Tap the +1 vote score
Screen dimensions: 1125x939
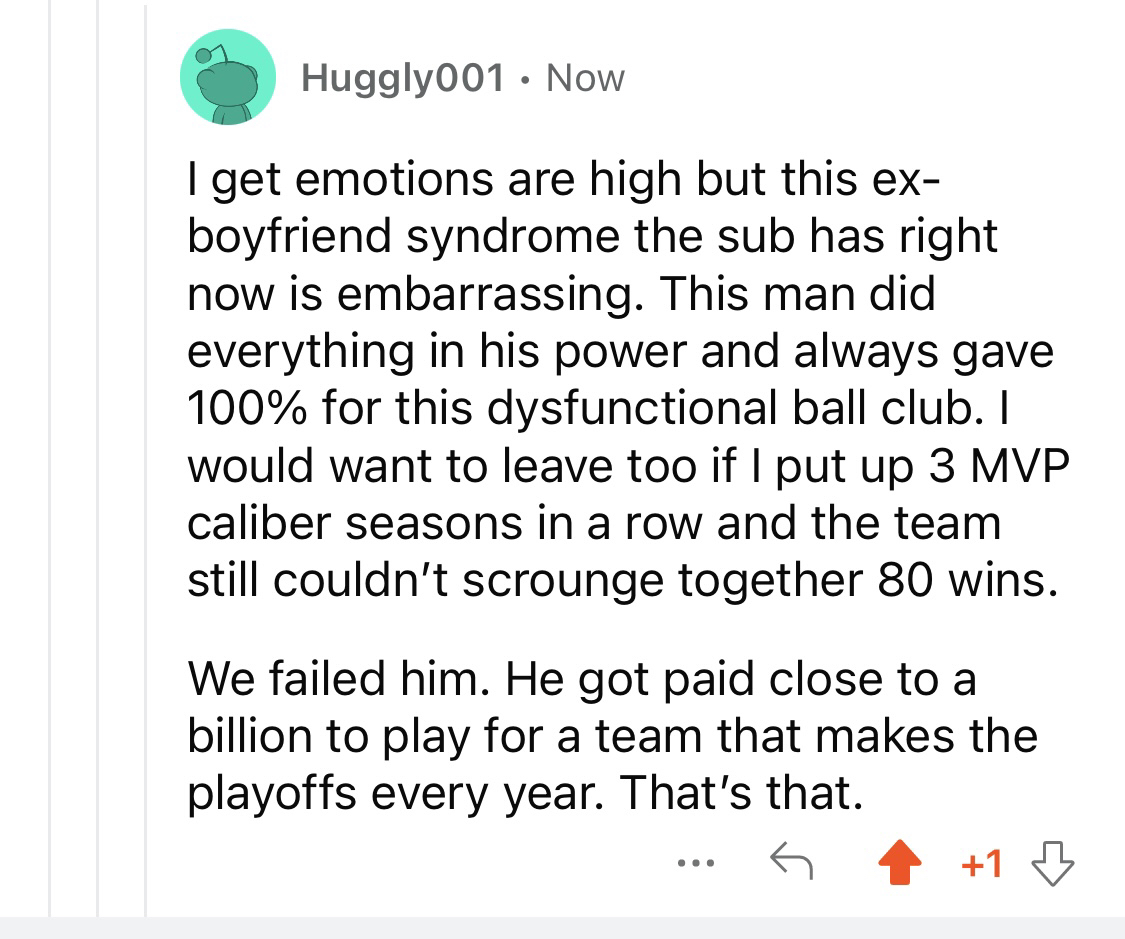pos(982,864)
